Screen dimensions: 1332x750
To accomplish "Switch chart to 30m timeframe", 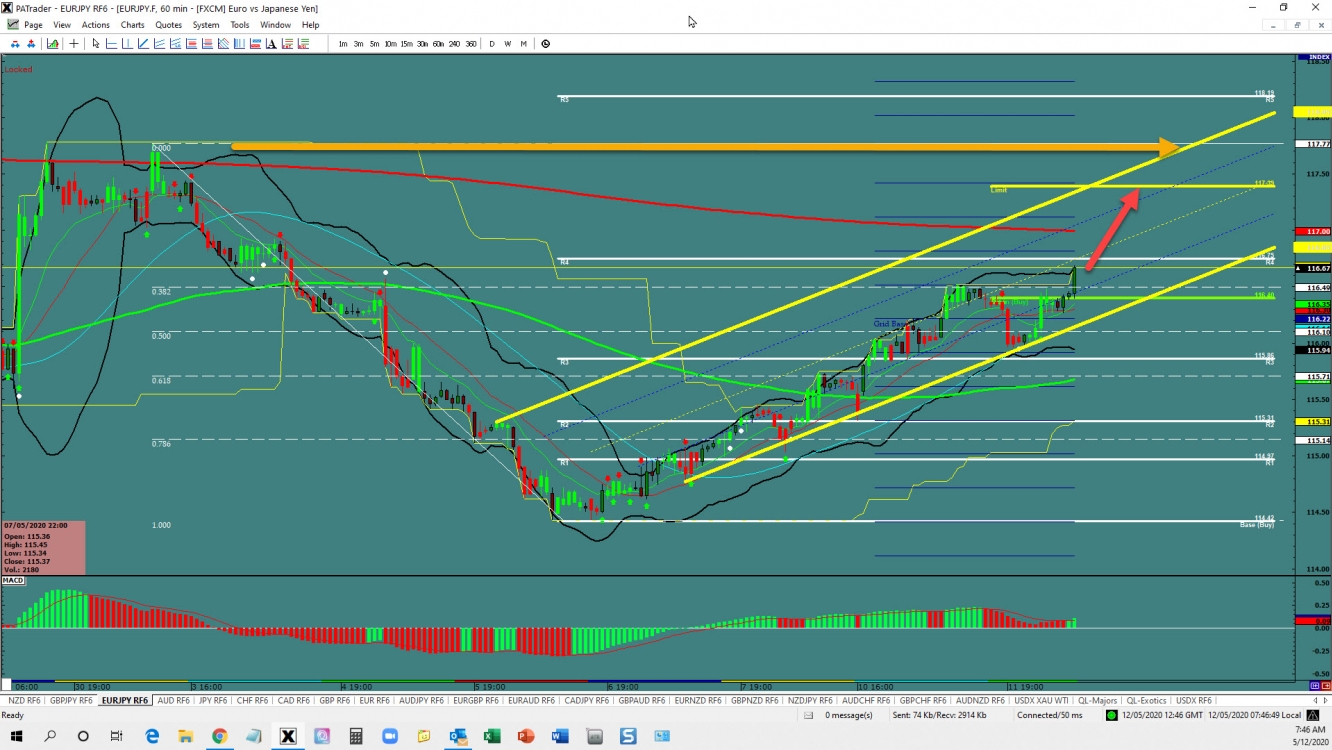I will (422, 44).
